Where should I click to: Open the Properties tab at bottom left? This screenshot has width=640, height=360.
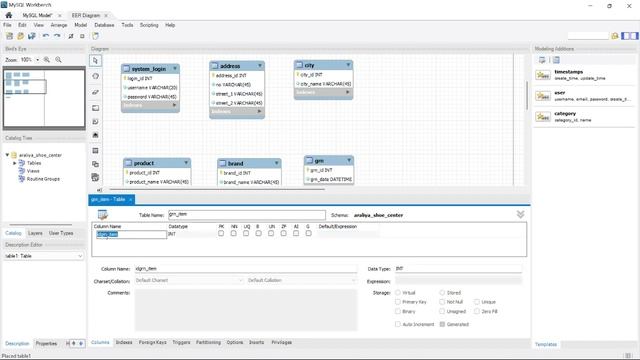pyautogui.click(x=46, y=343)
